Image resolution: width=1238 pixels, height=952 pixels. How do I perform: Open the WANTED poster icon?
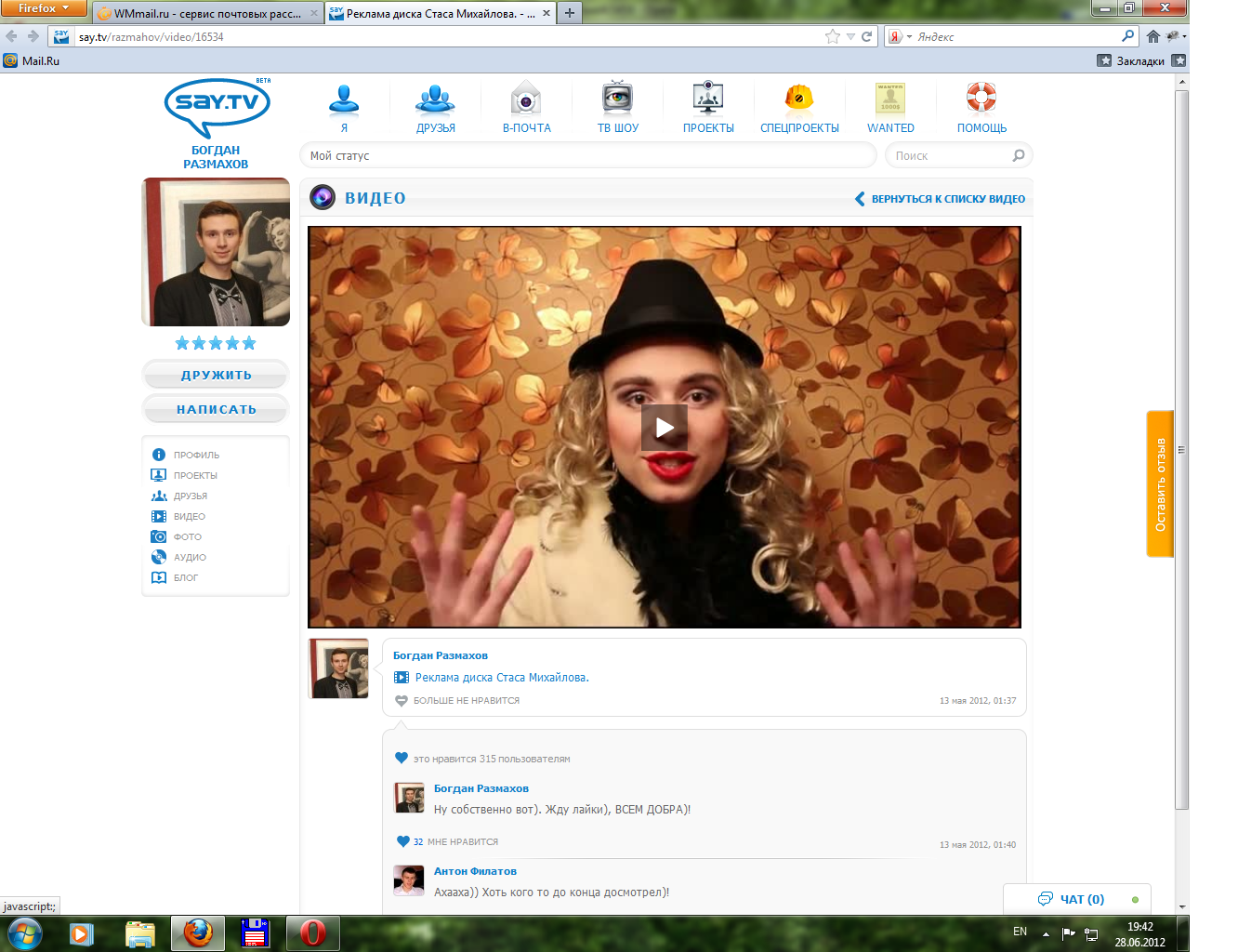click(890, 99)
